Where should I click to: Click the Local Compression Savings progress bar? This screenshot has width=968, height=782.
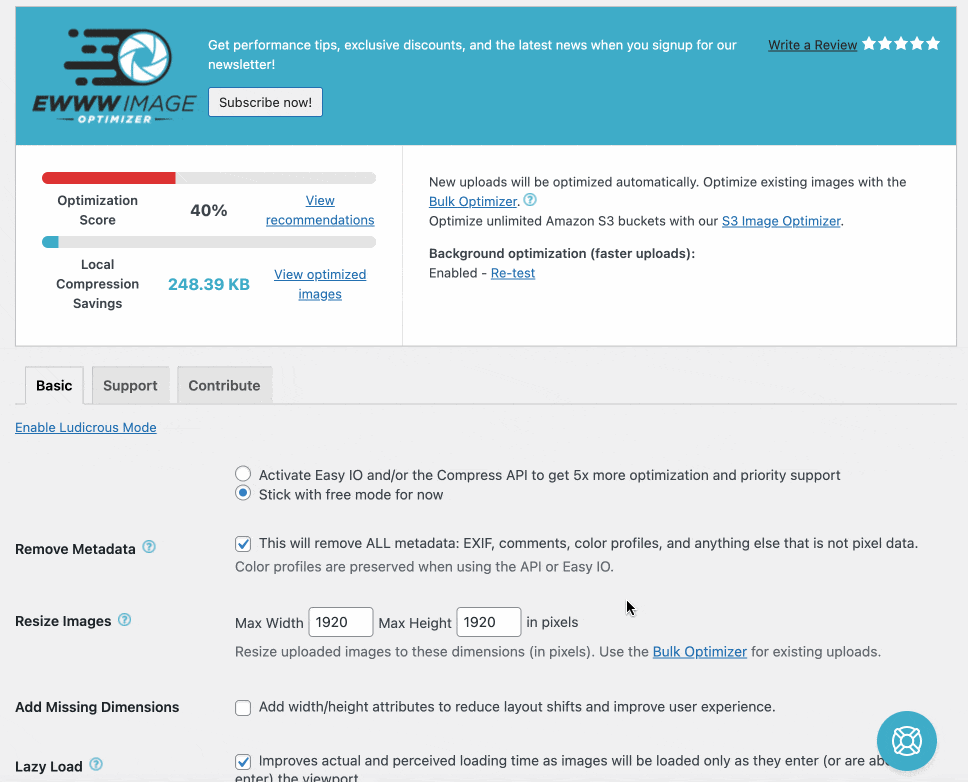point(209,242)
